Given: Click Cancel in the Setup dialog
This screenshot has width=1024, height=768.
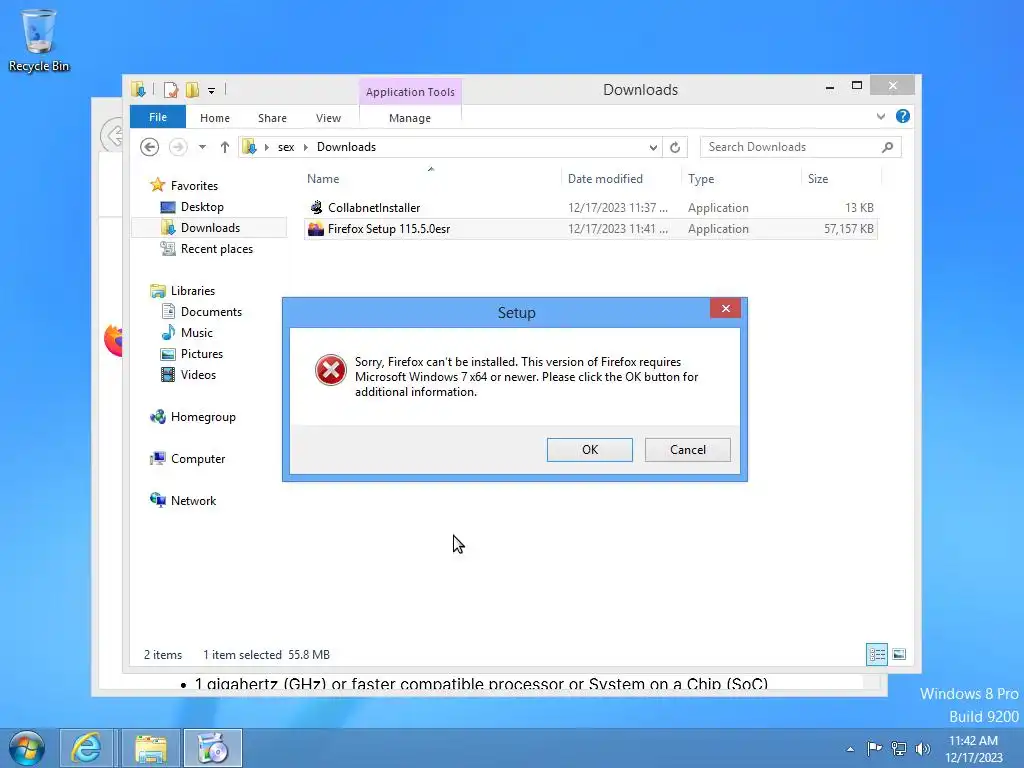Looking at the screenshot, I should [688, 449].
